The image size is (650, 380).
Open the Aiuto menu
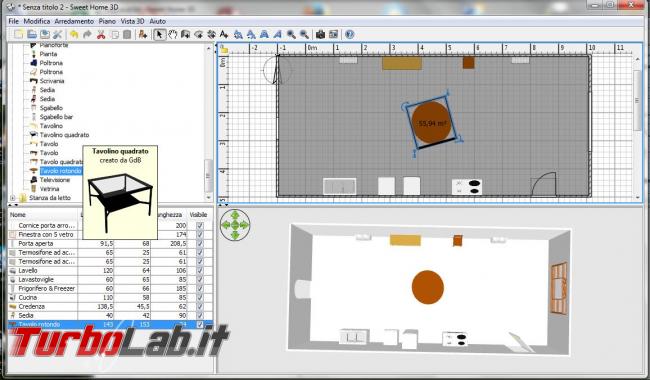[x=158, y=21]
